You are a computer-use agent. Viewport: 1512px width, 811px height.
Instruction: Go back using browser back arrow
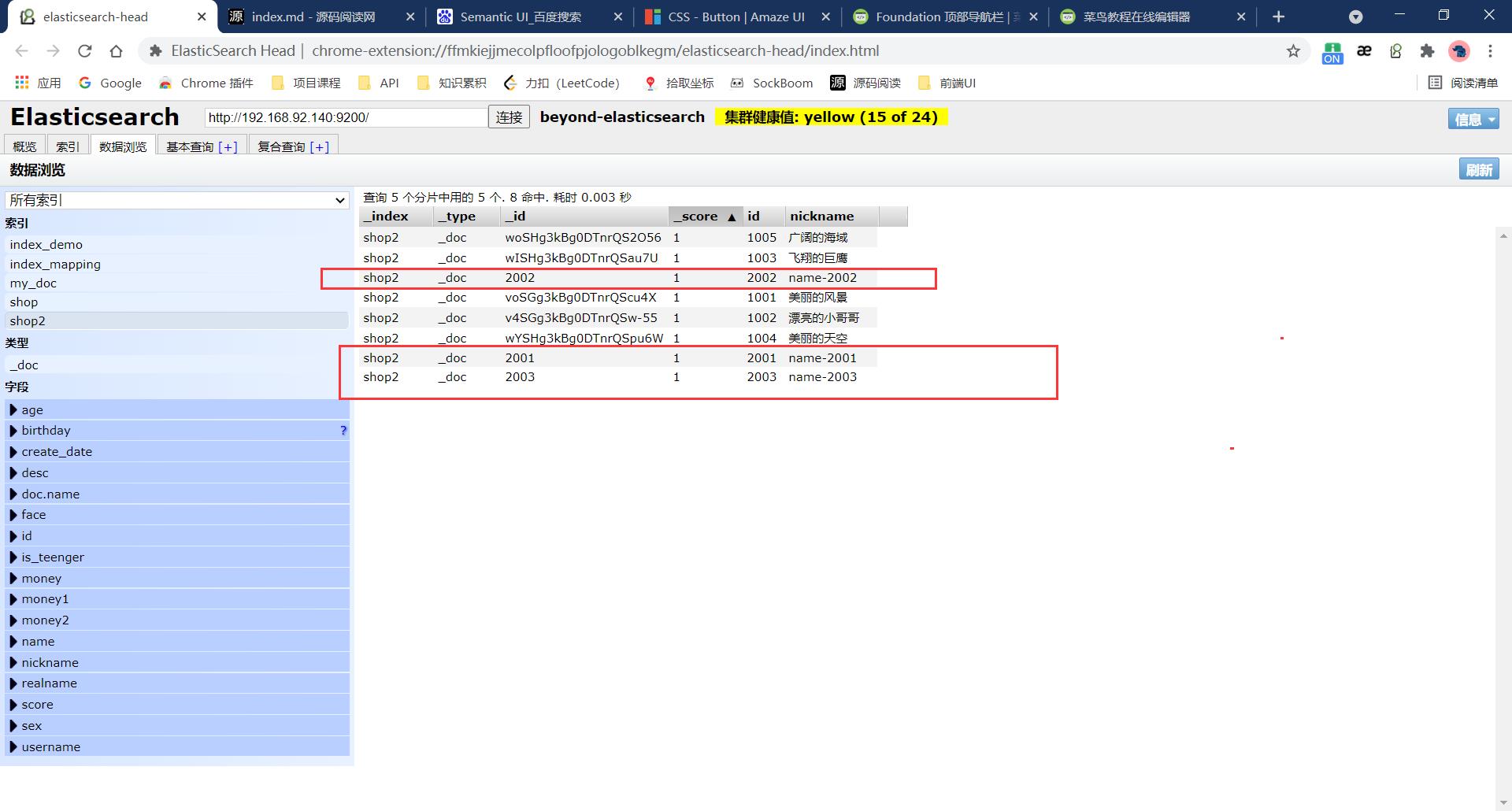pos(22,51)
